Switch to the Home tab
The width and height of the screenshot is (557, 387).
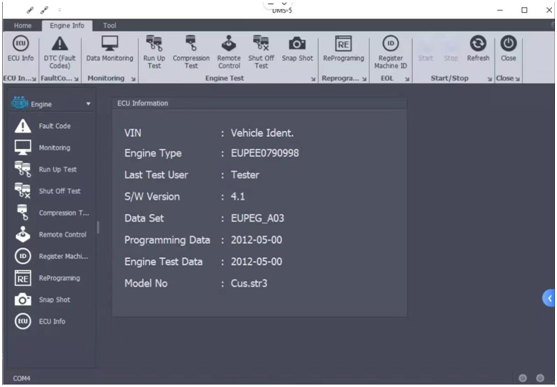[23, 26]
